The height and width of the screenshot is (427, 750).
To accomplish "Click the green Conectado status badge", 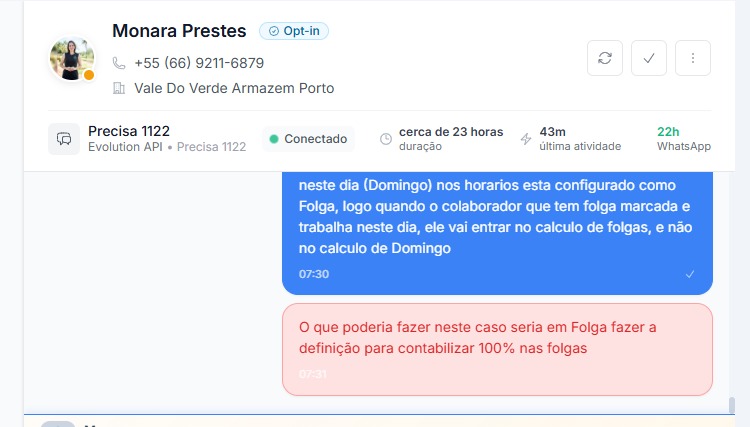I will click(308, 139).
